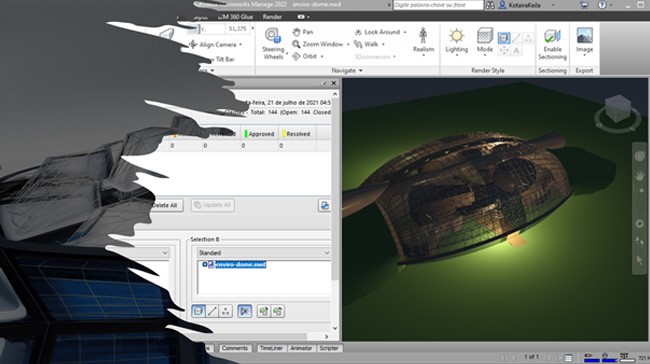Open the Steering Wheels tool
650x364 pixels.
[273, 44]
